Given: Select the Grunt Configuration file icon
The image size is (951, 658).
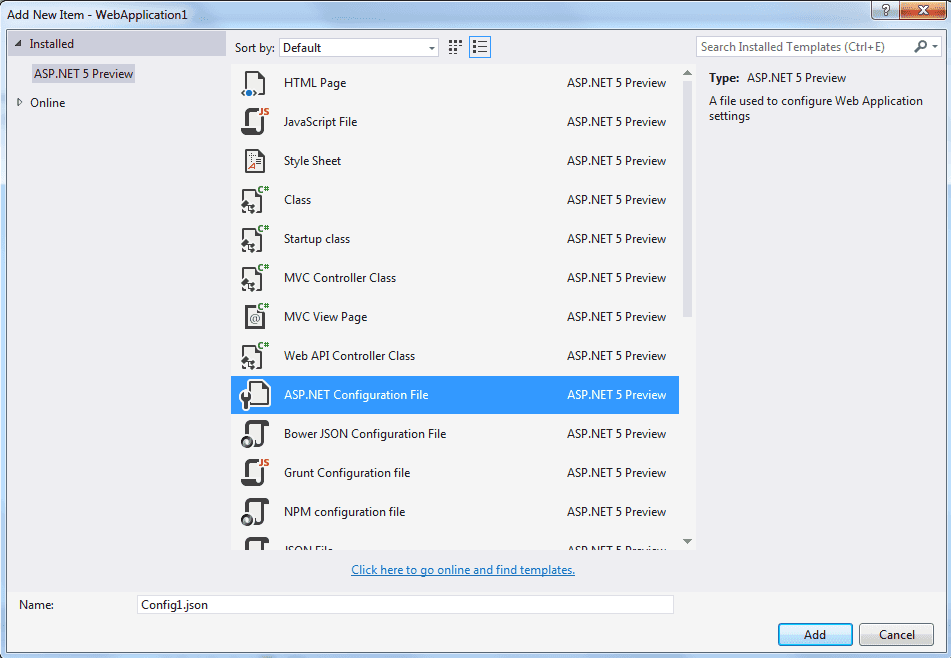Looking at the screenshot, I should coord(255,473).
